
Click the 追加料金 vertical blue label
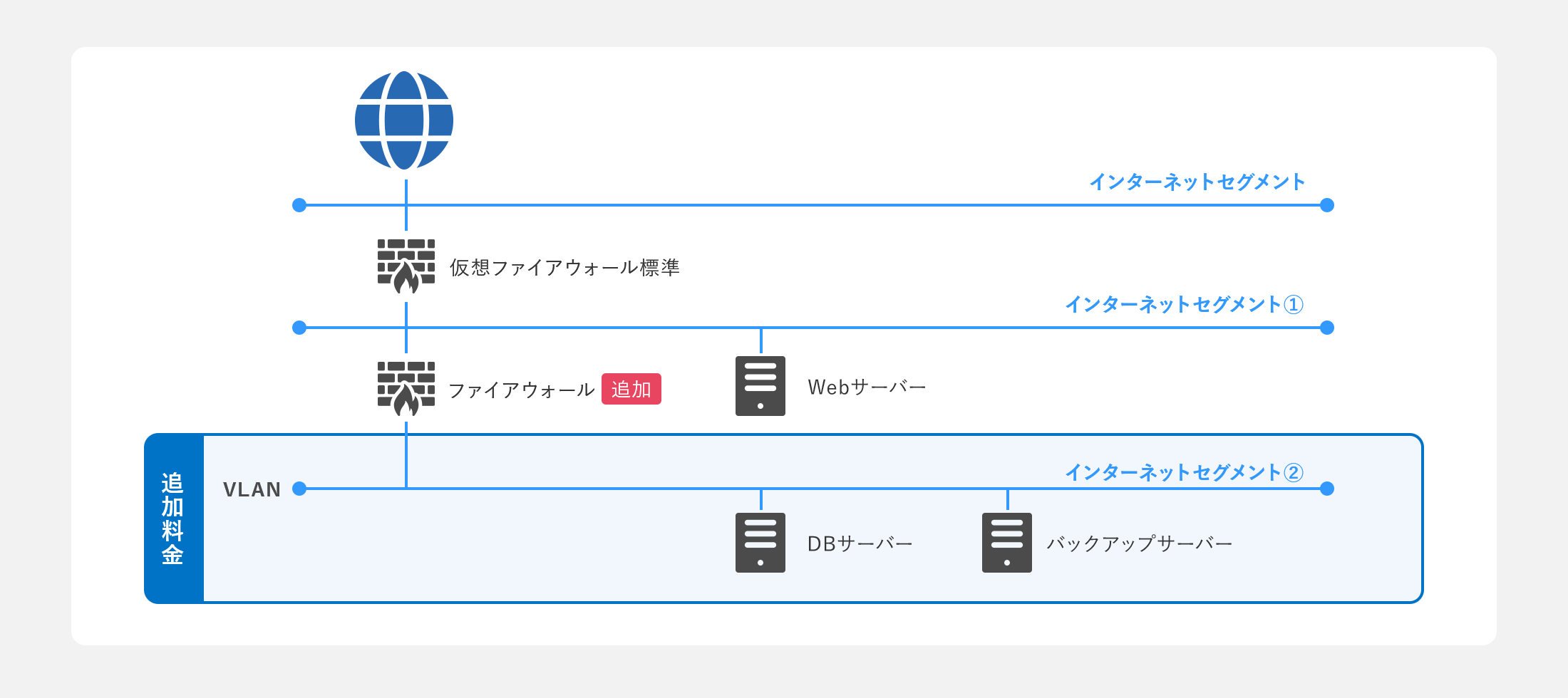[x=173, y=519]
